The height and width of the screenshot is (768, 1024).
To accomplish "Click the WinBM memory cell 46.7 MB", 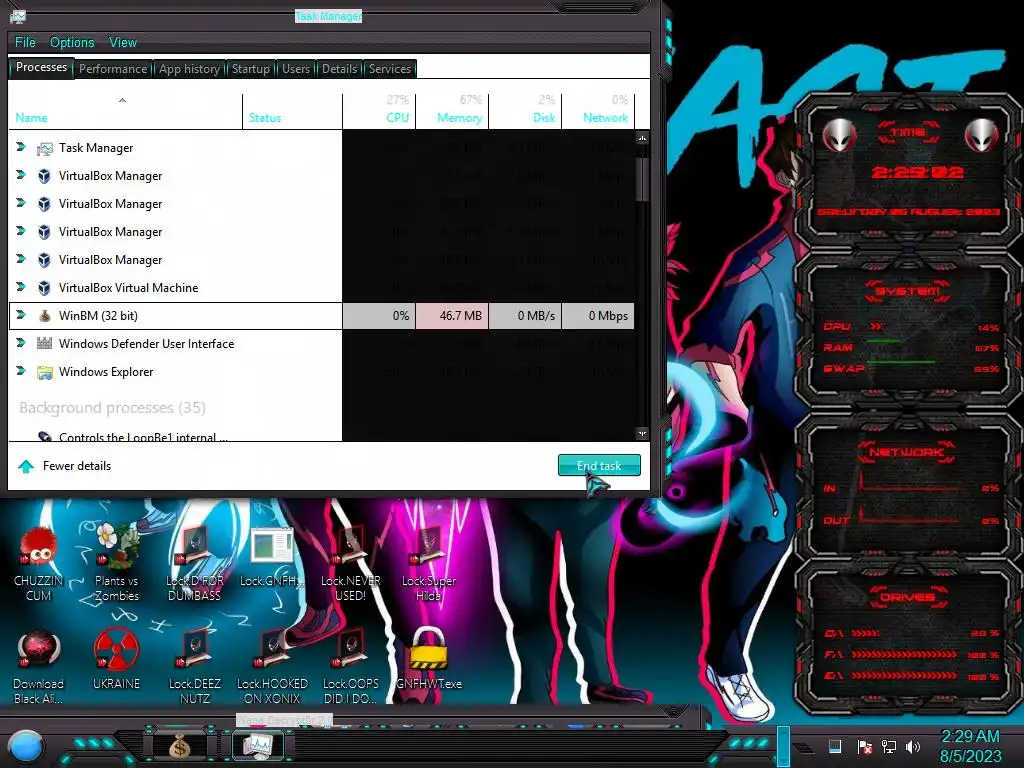I will pyautogui.click(x=452, y=316).
